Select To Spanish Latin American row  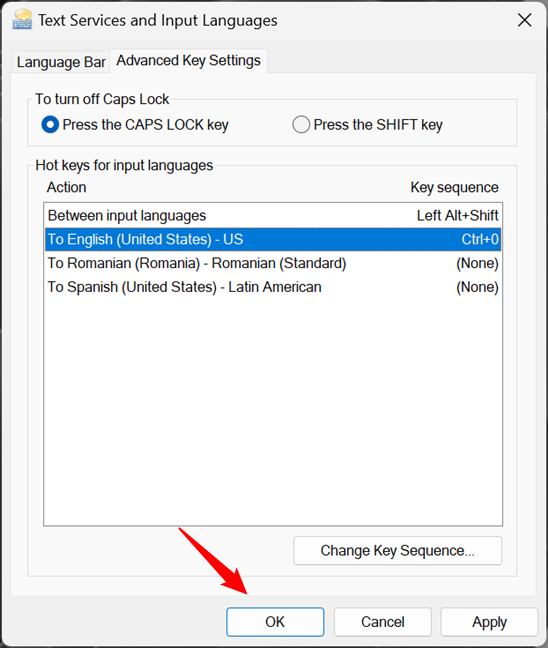tap(273, 287)
